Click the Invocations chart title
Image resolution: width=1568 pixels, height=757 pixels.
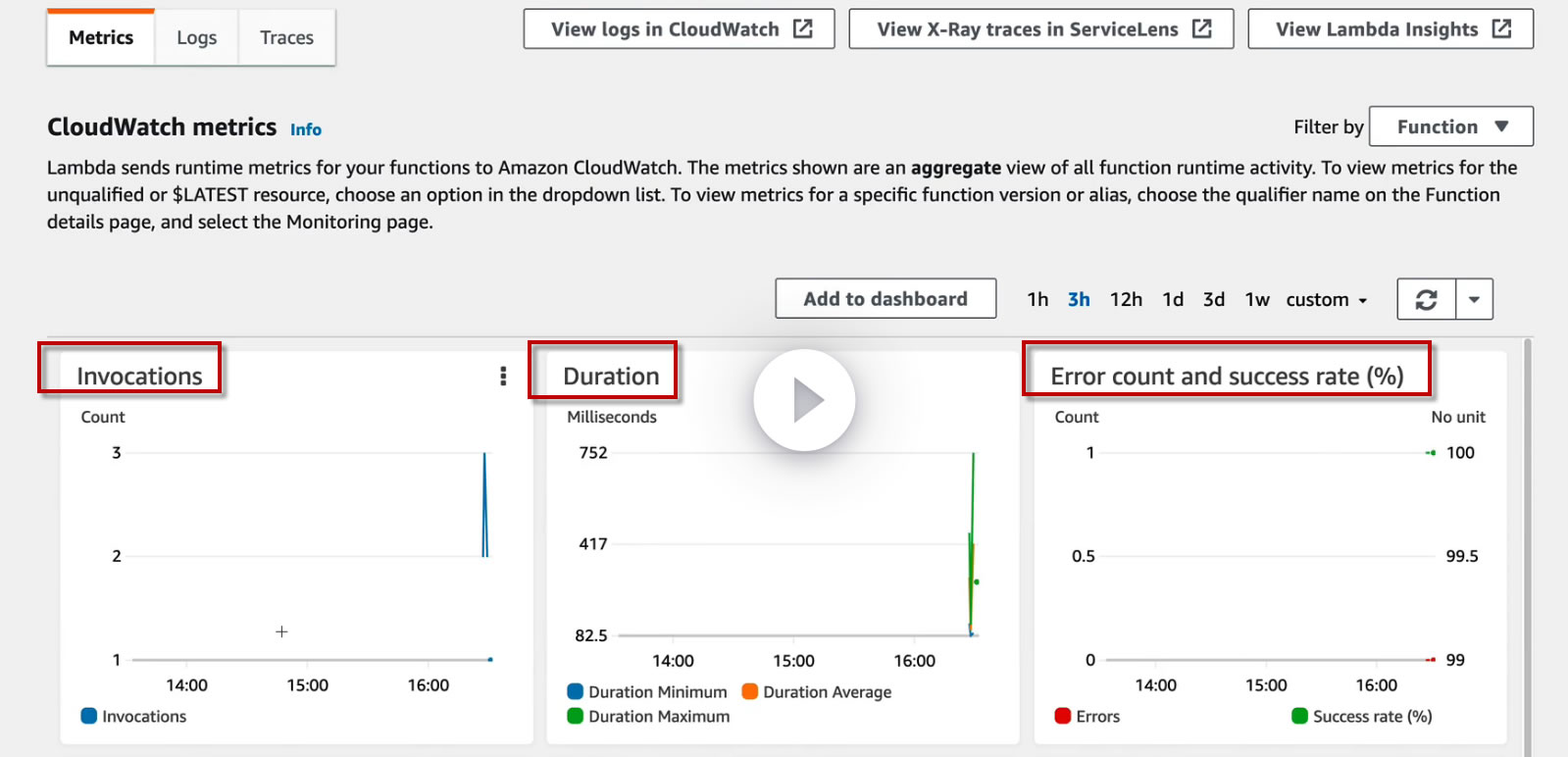[x=139, y=377]
